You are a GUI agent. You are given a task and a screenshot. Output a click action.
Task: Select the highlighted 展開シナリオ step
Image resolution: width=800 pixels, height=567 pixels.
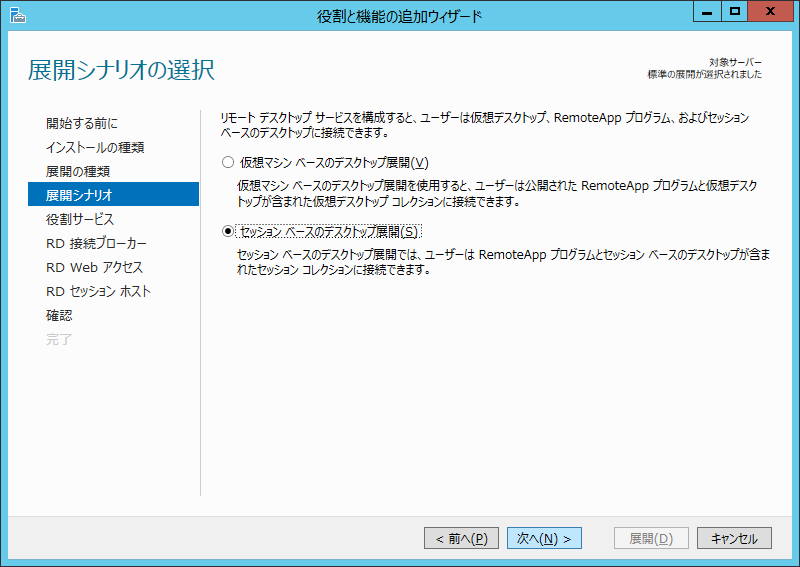click(x=79, y=195)
